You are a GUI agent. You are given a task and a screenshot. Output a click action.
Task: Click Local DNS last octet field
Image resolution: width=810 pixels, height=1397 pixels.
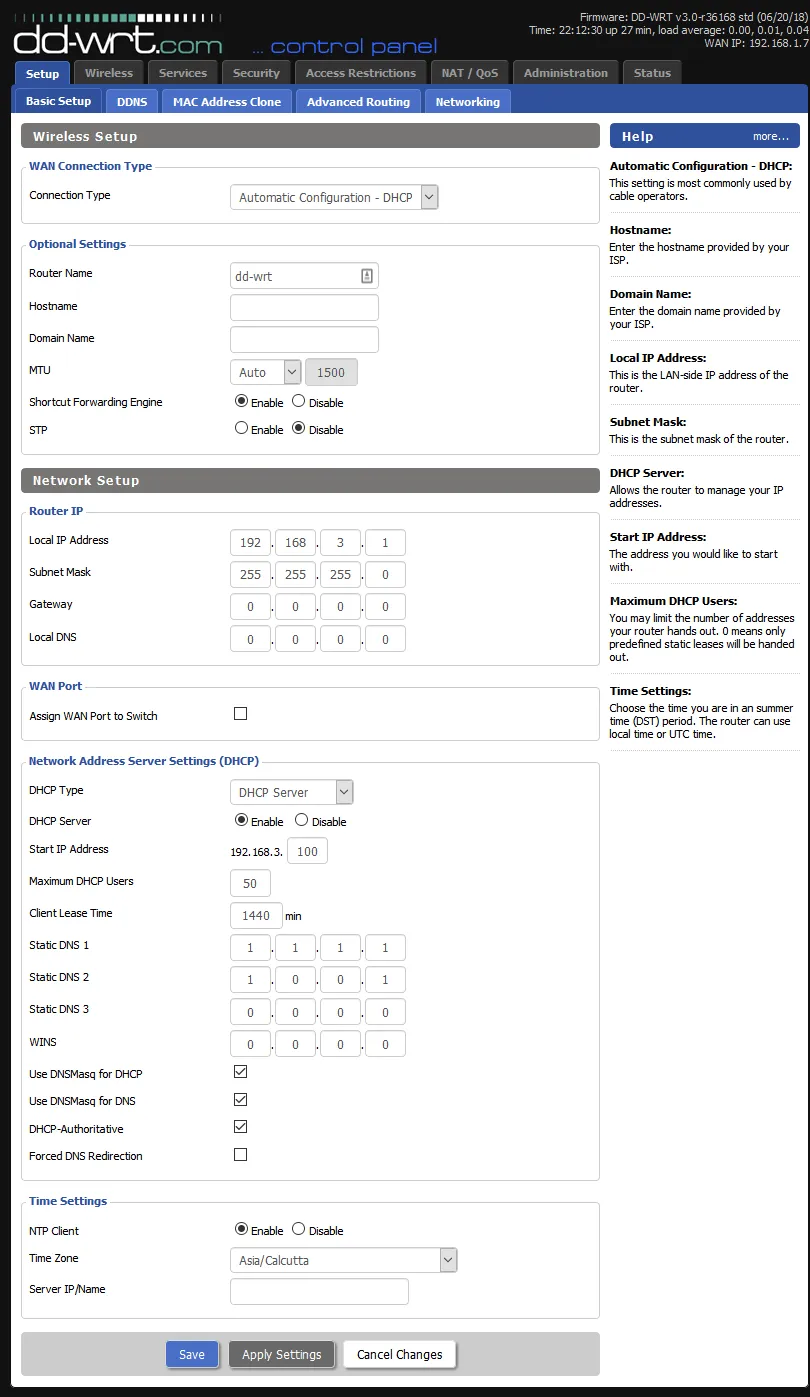(x=385, y=639)
